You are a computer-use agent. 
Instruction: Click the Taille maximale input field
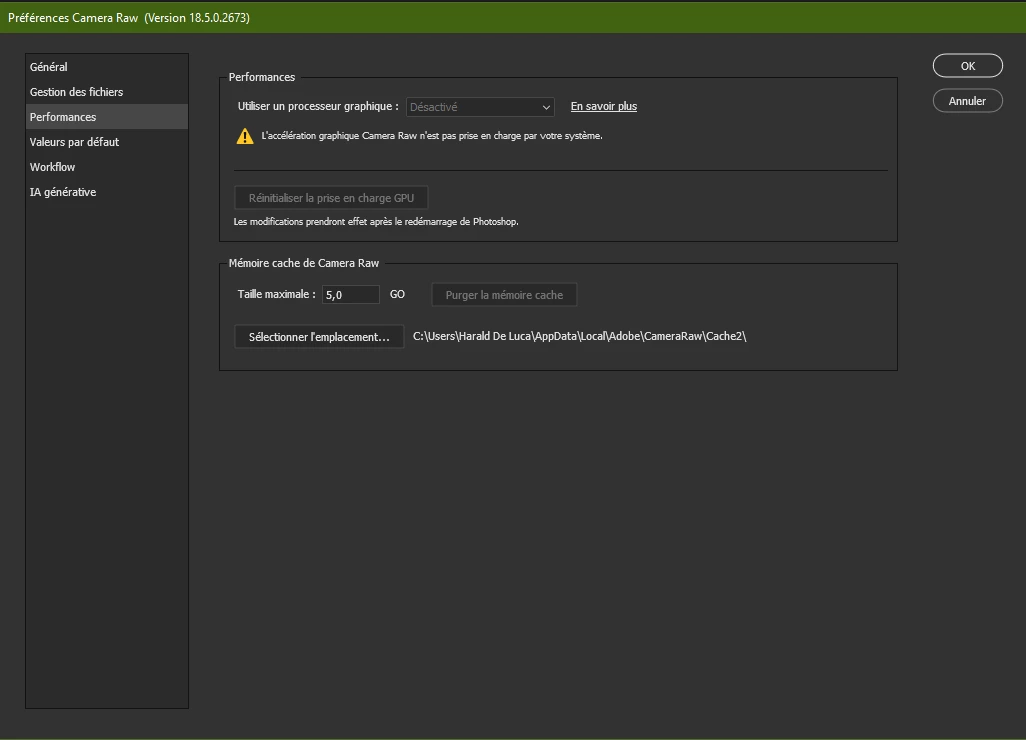tap(351, 294)
